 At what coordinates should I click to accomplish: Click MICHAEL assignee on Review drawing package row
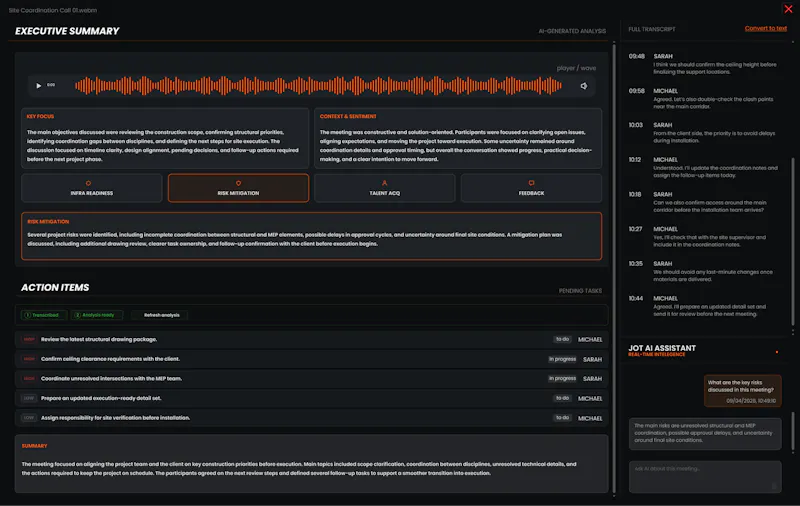click(590, 340)
